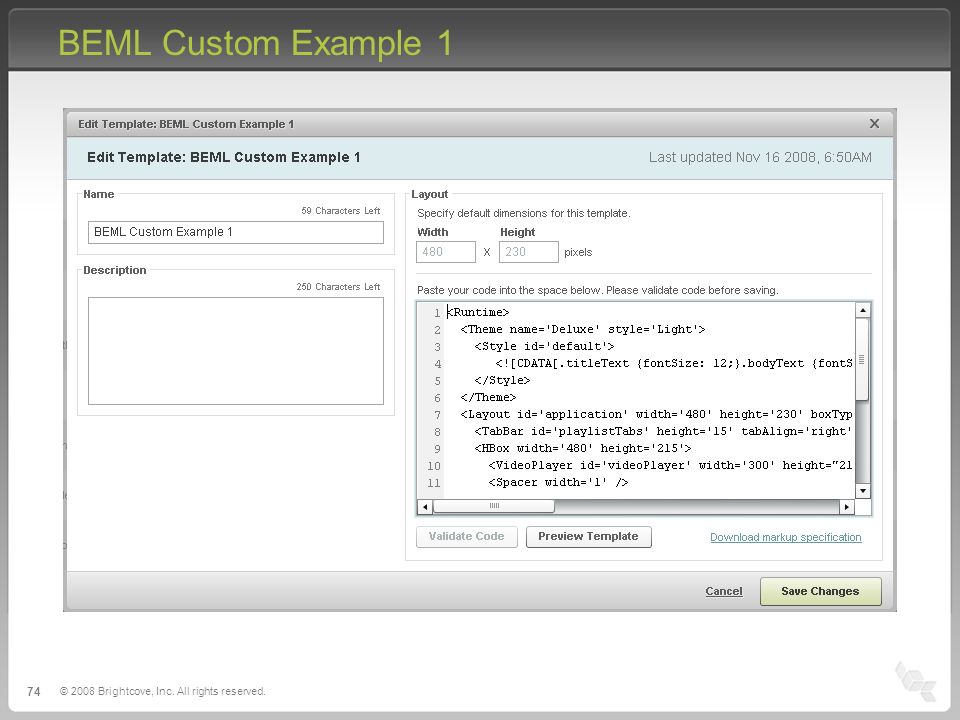
Task: Click the Theme name='Deluxe' code line
Action: 583,329
